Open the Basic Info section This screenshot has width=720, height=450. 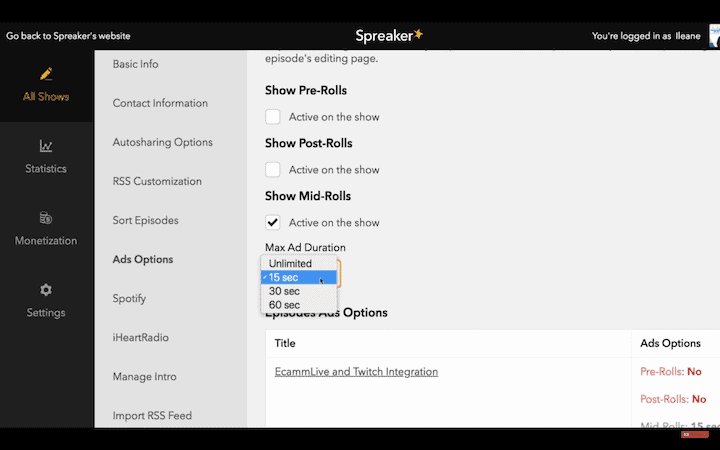(x=135, y=64)
